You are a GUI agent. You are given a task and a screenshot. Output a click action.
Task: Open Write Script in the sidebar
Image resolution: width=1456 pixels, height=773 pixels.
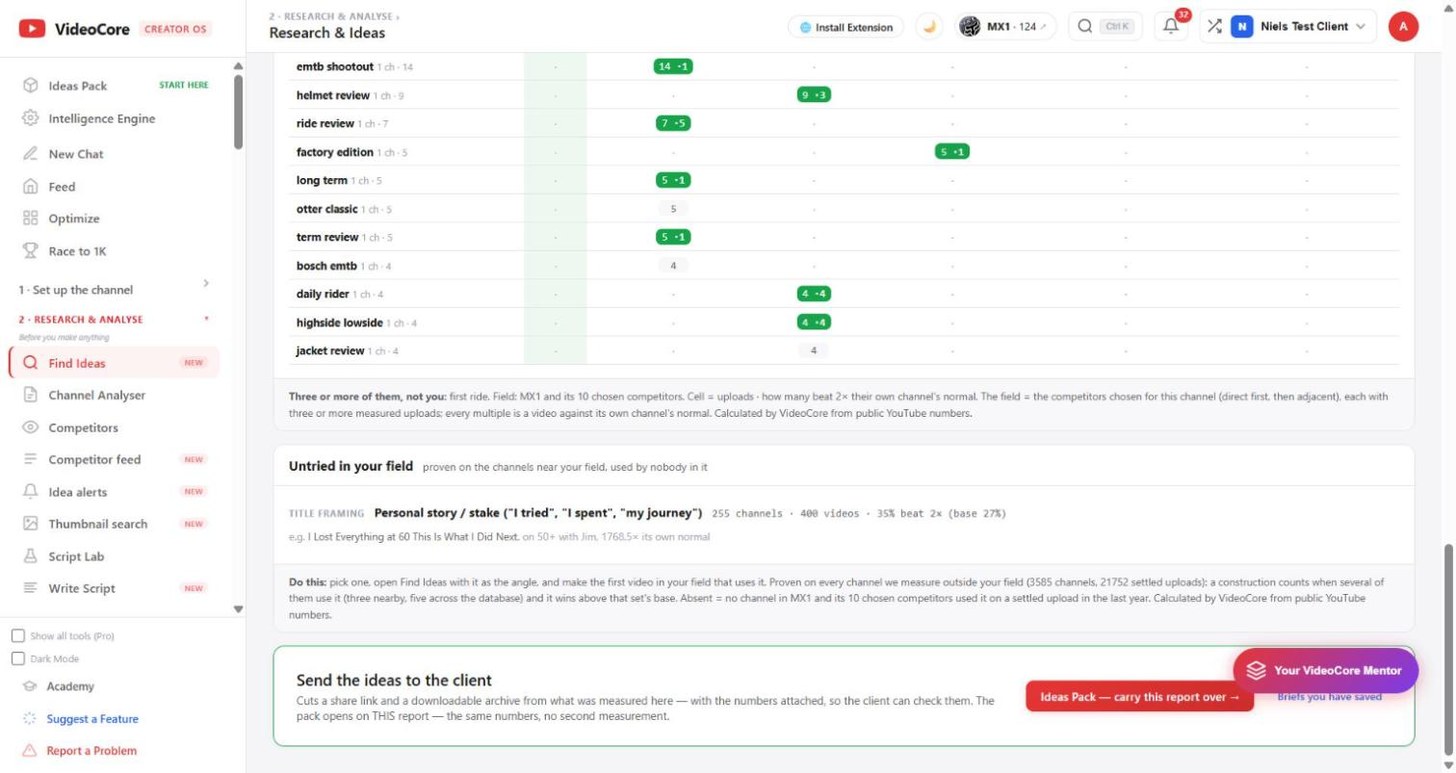click(82, 589)
